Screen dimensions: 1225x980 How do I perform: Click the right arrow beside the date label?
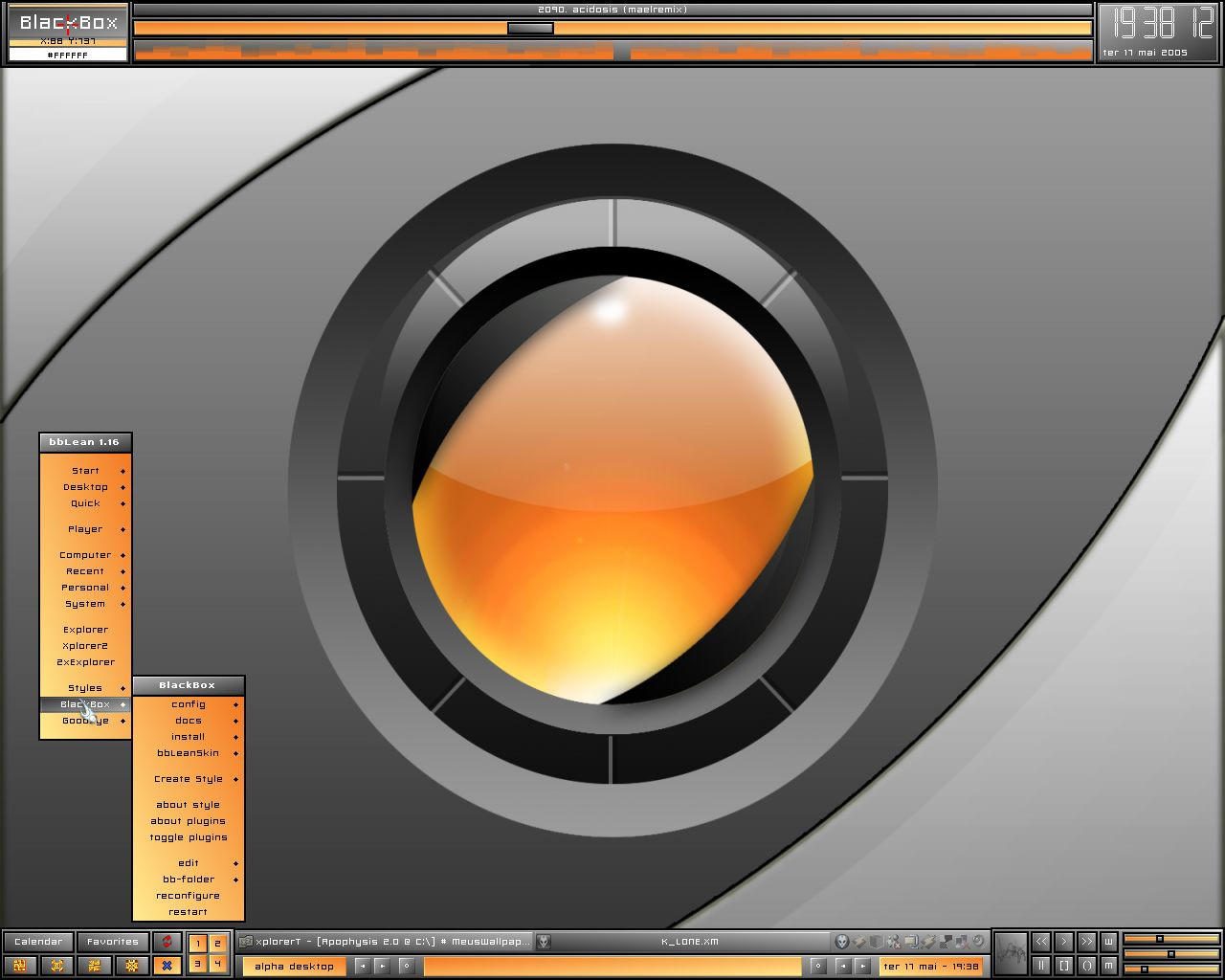click(862, 966)
